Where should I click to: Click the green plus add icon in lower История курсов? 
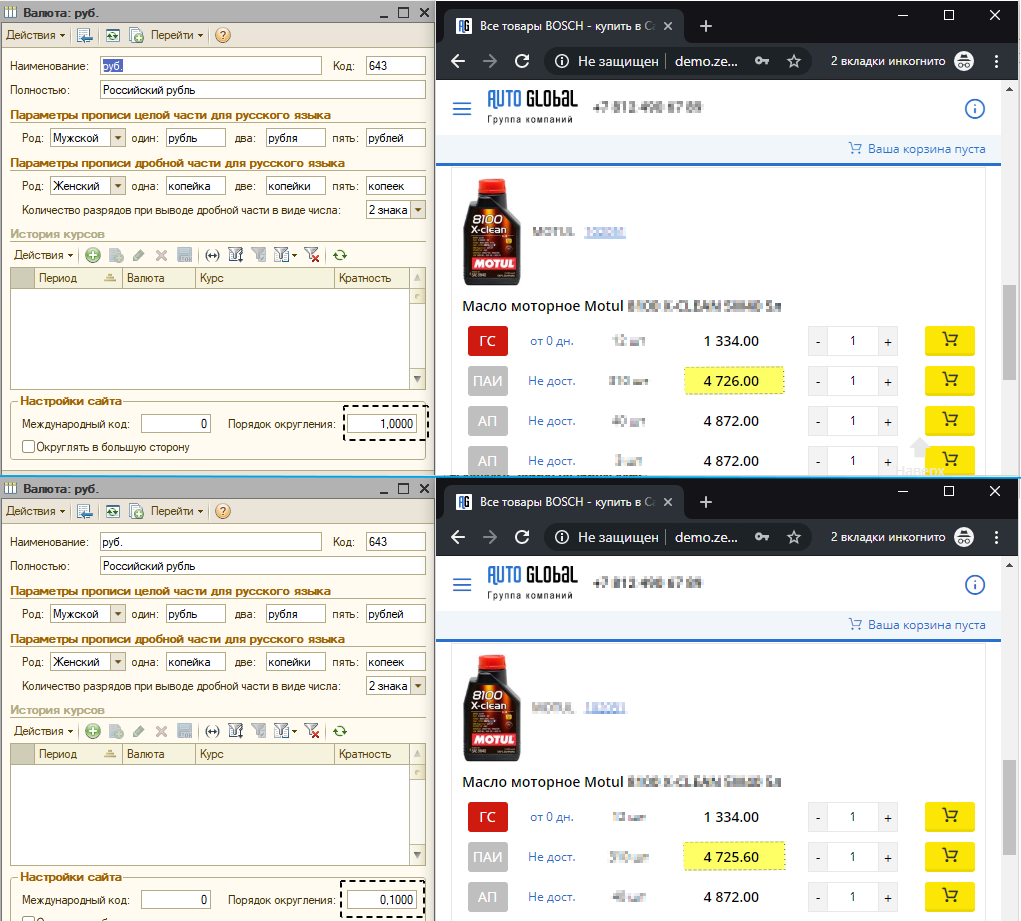pyautogui.click(x=93, y=731)
